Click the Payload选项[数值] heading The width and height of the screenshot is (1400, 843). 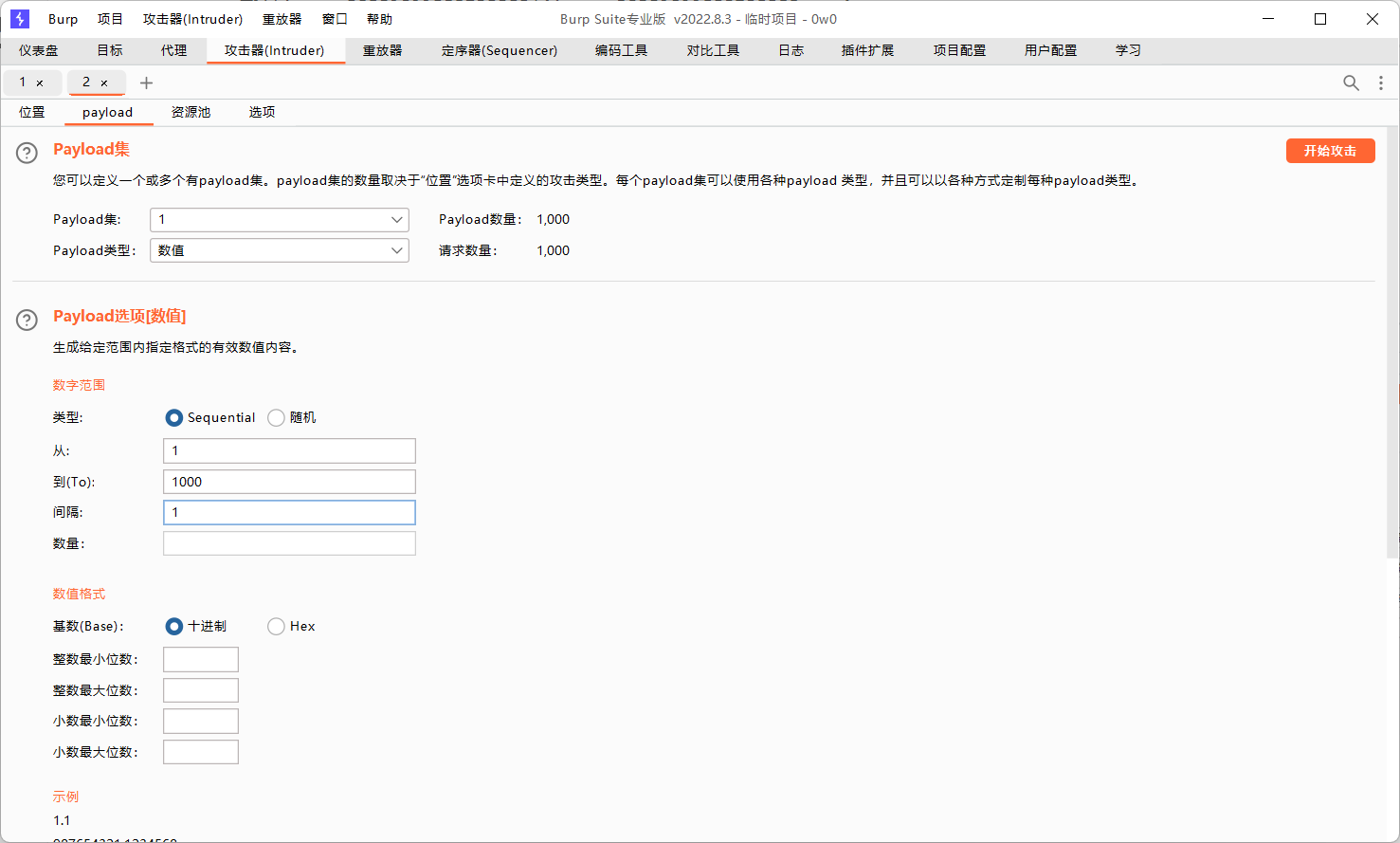[x=119, y=316]
